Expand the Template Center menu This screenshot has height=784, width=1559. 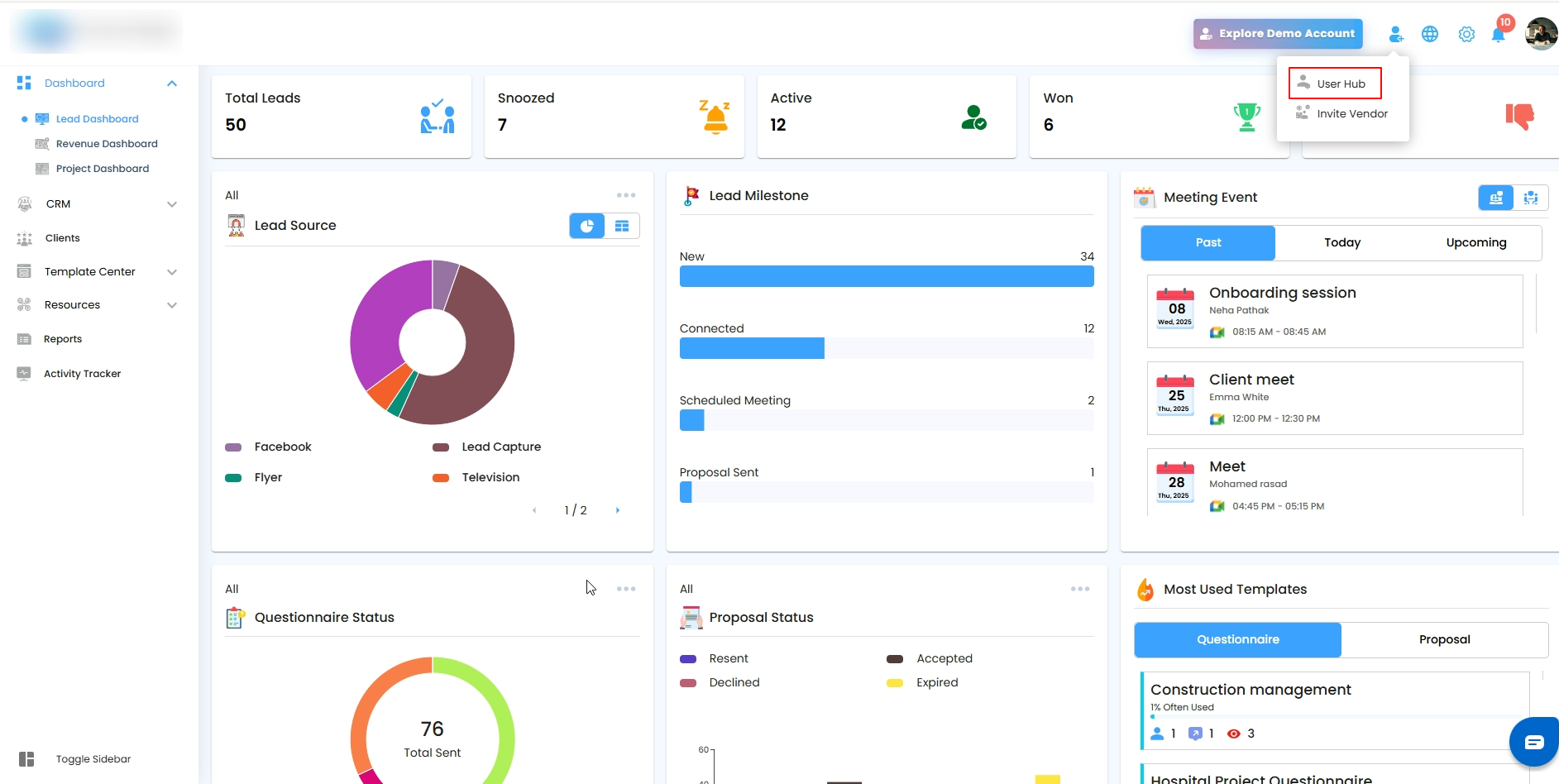coord(172,272)
